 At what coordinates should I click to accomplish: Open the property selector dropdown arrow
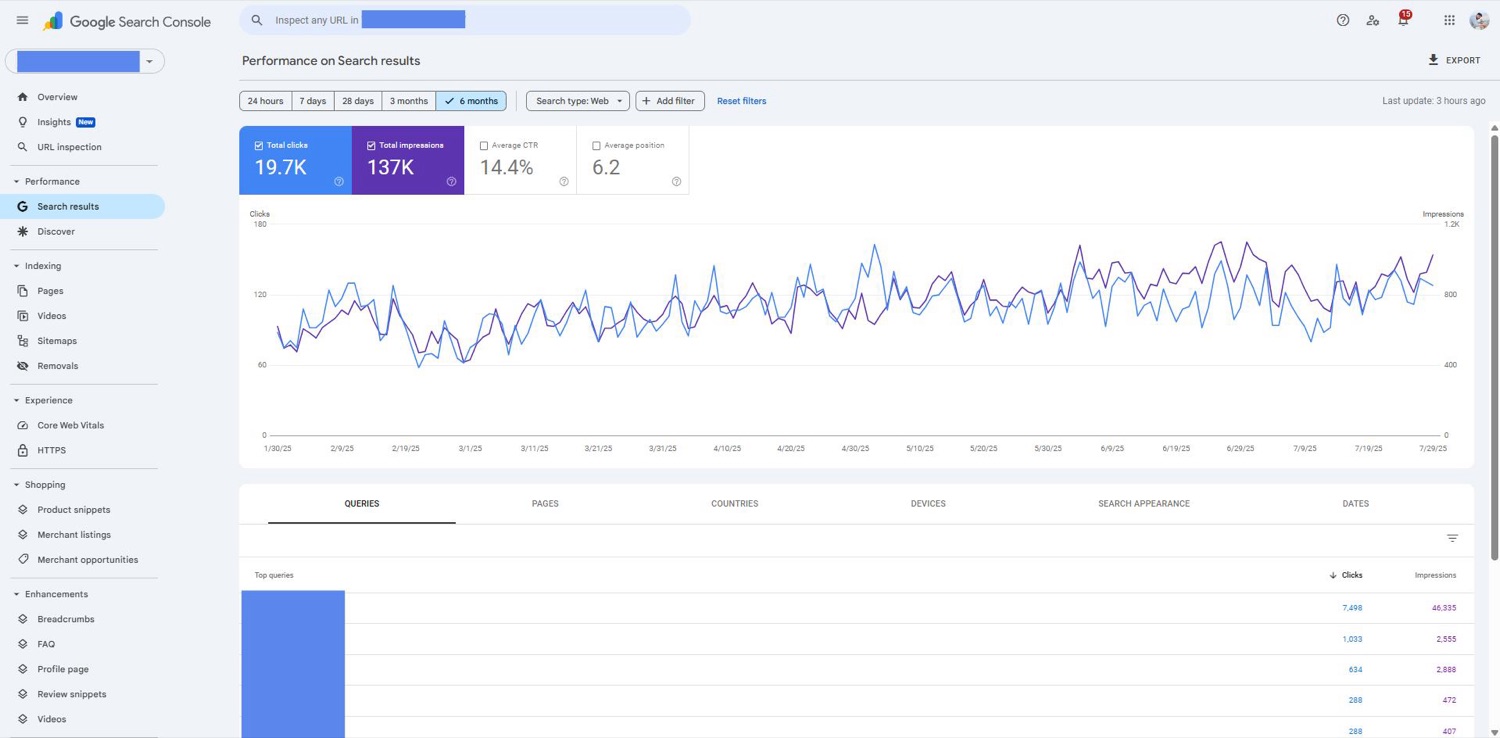point(150,61)
